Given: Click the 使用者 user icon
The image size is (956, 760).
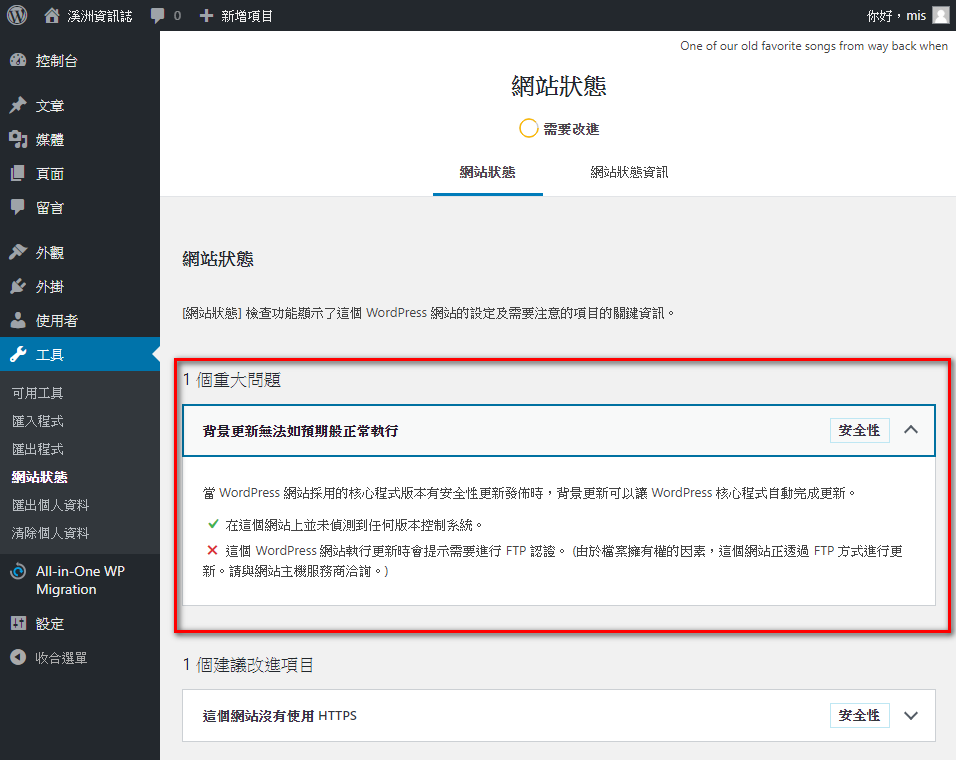Looking at the screenshot, I should [x=18, y=321].
